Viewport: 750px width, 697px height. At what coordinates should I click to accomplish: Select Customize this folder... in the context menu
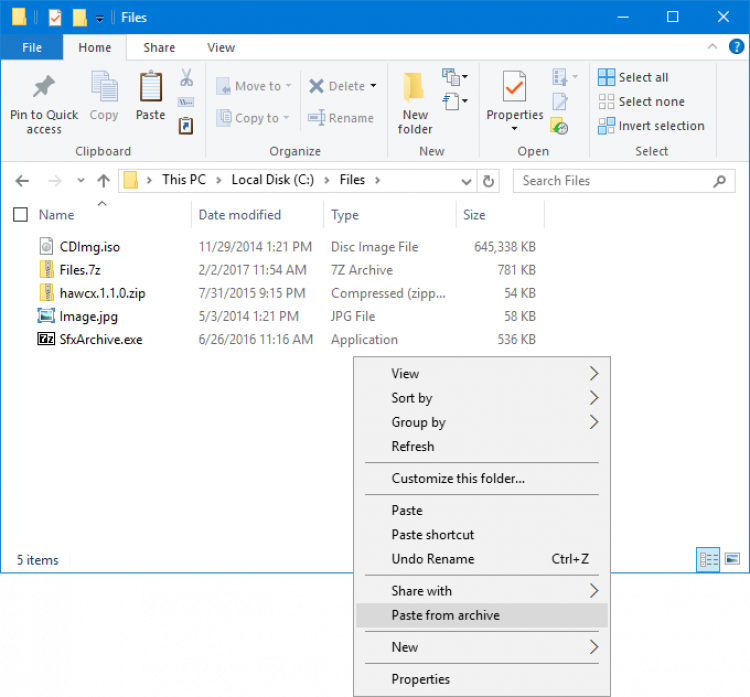point(482,478)
